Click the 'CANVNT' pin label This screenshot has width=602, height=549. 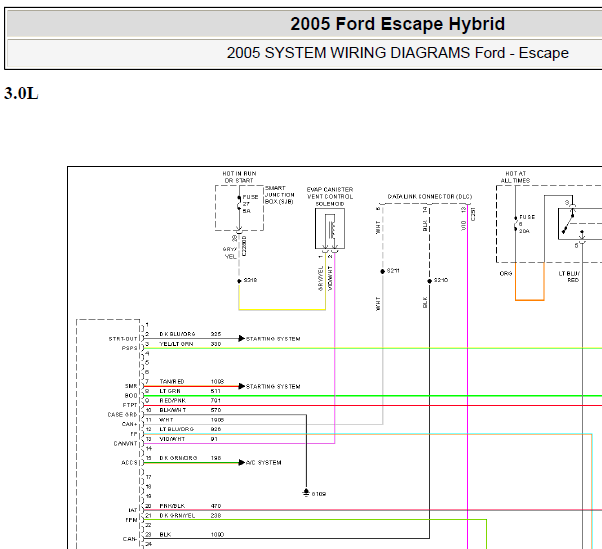(x=126, y=443)
